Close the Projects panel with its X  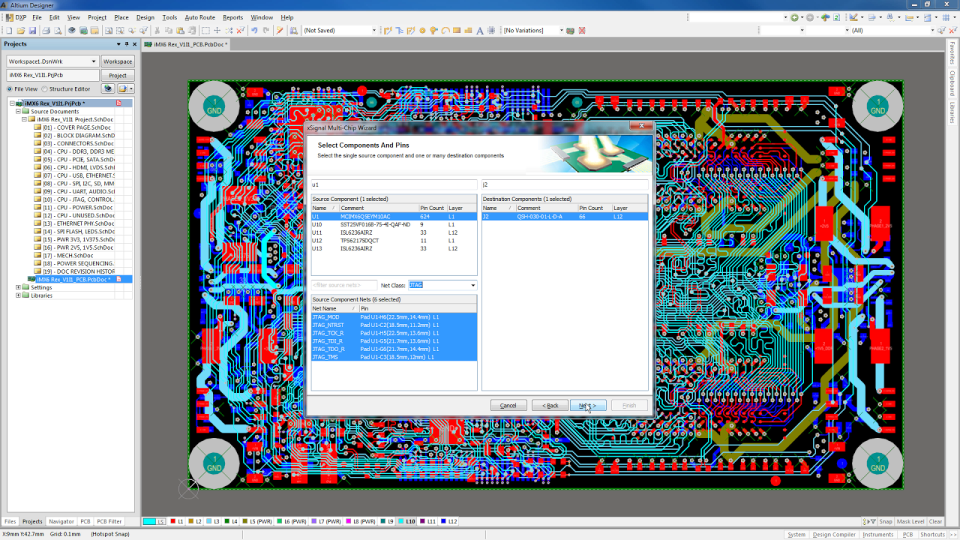(x=135, y=44)
